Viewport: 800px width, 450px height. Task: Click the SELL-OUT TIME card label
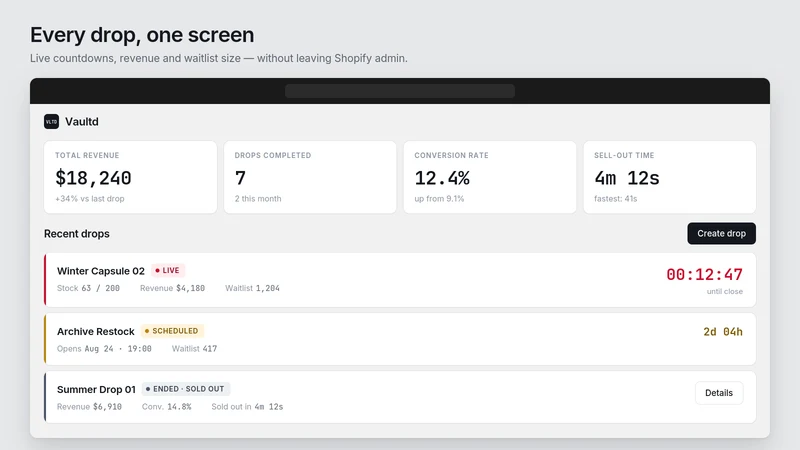tap(624, 155)
